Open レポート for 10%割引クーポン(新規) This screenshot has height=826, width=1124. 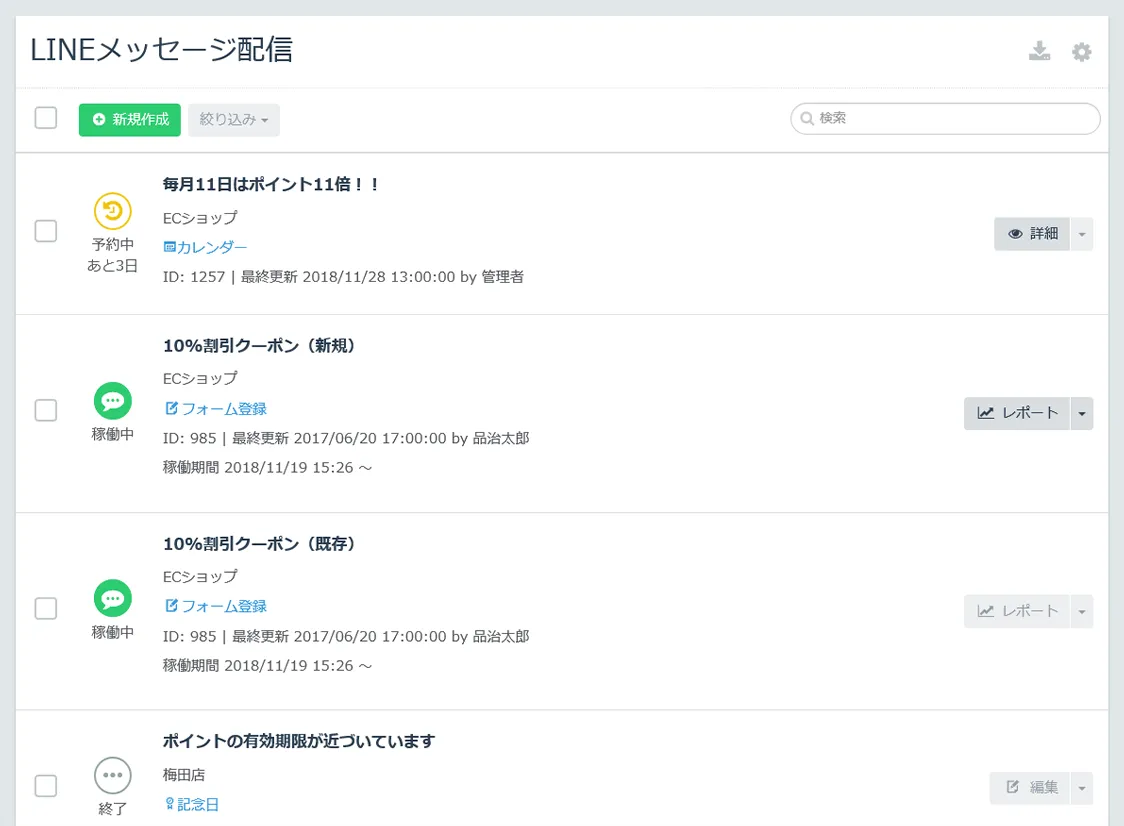coord(1017,414)
